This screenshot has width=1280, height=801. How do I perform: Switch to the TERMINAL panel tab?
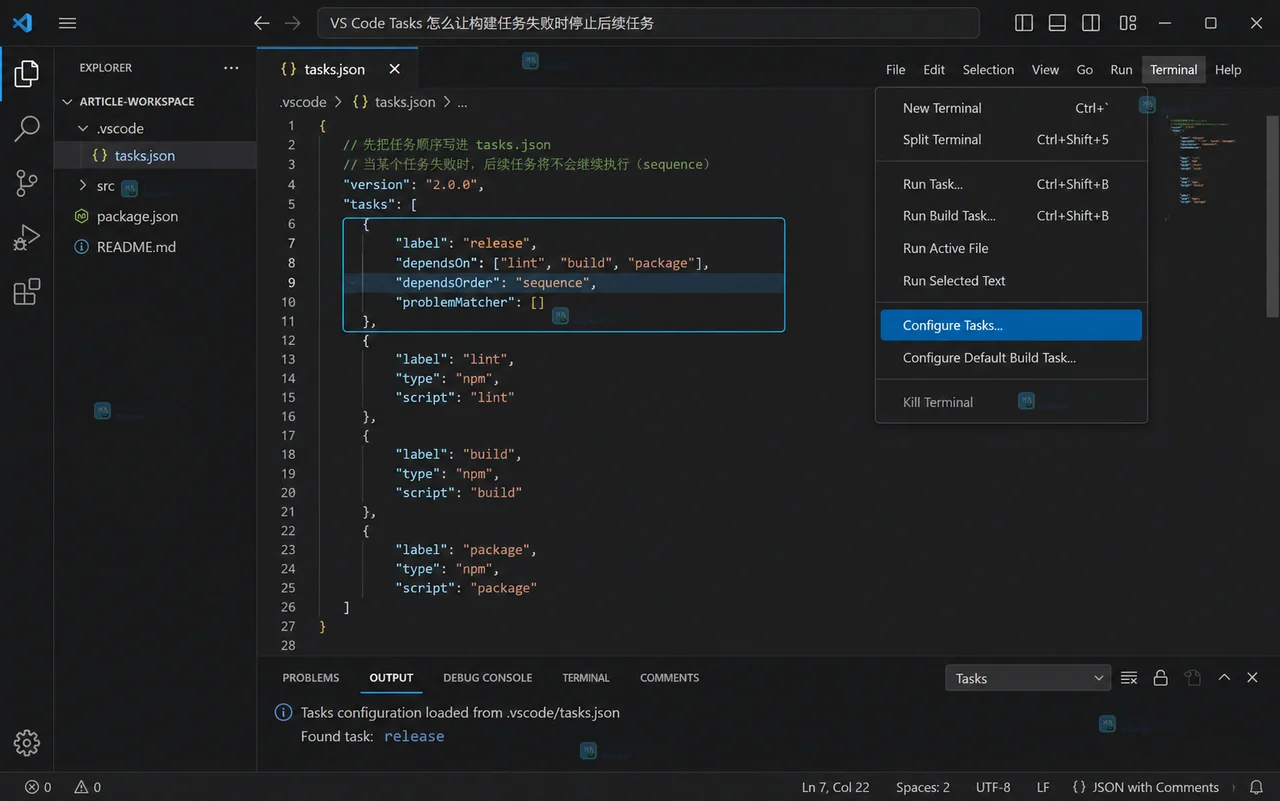(586, 678)
